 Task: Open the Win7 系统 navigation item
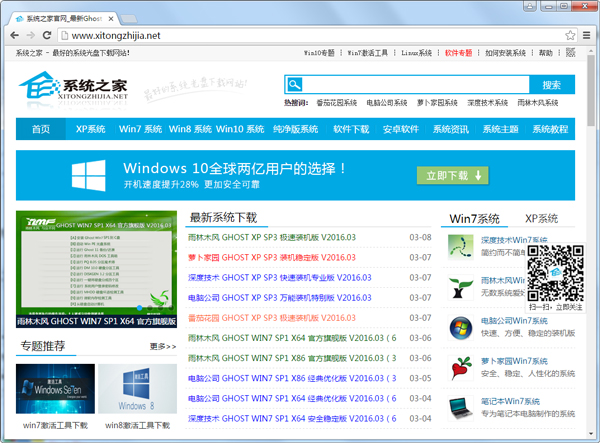[x=140, y=129]
